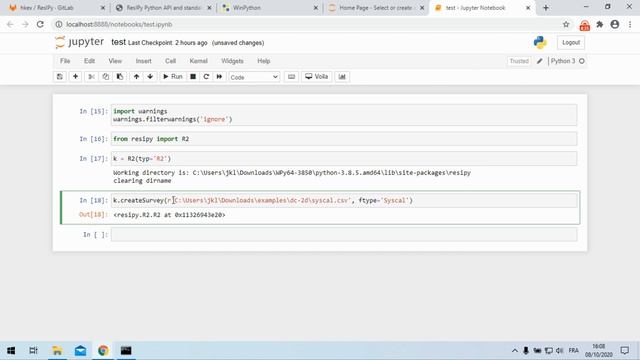
Task: Open a new browser tab
Action: [x=546, y=8]
